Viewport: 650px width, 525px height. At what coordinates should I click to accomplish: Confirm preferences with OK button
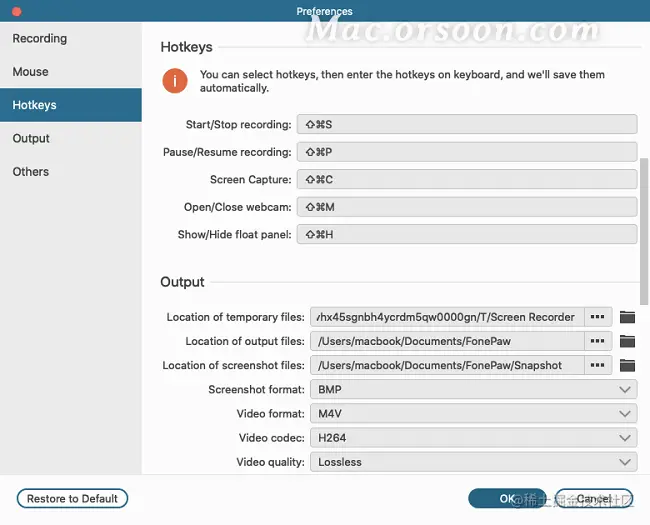click(x=507, y=498)
